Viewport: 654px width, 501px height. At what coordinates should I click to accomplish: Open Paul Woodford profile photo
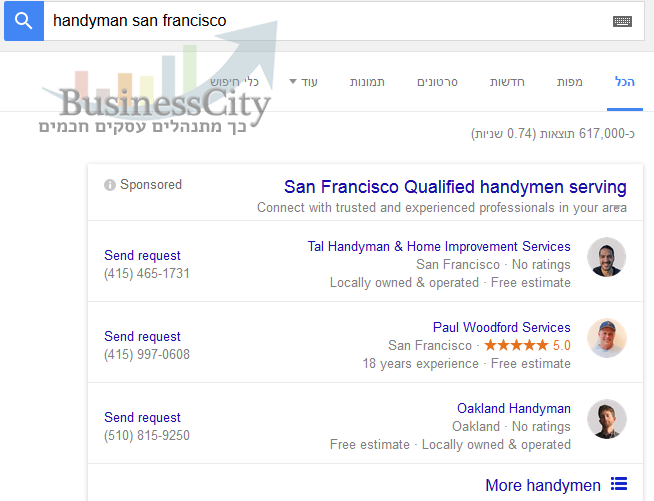tap(606, 338)
